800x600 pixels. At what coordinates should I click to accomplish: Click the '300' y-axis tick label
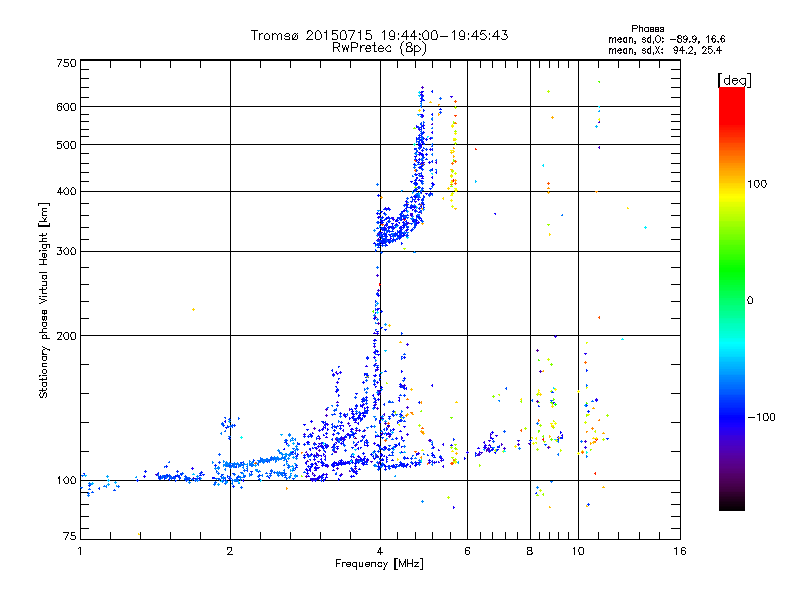pos(66,252)
